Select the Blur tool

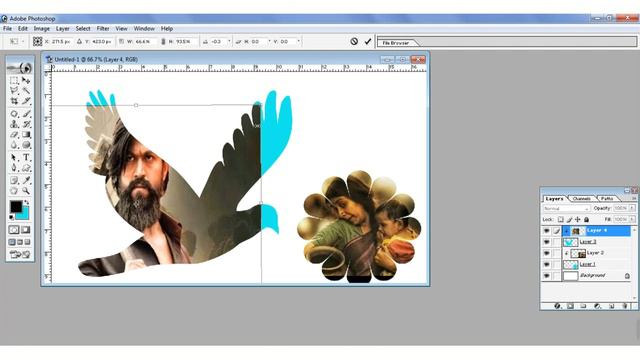pyautogui.click(x=14, y=144)
